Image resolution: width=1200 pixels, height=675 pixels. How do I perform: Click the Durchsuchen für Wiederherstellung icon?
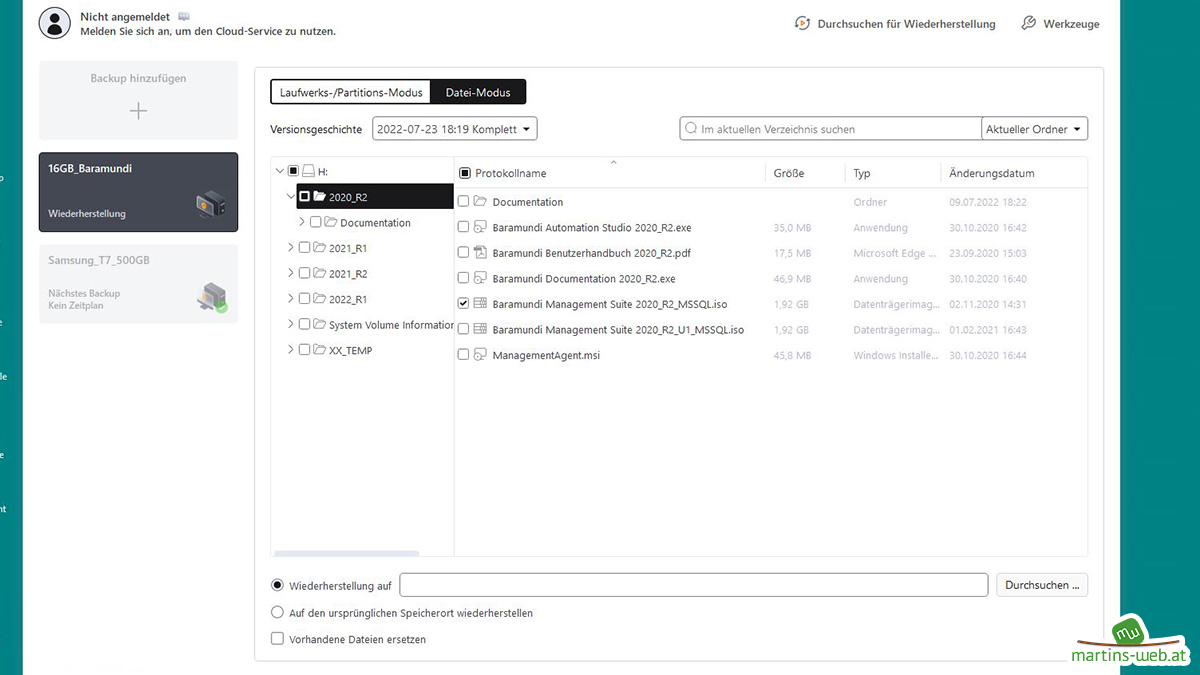(802, 23)
